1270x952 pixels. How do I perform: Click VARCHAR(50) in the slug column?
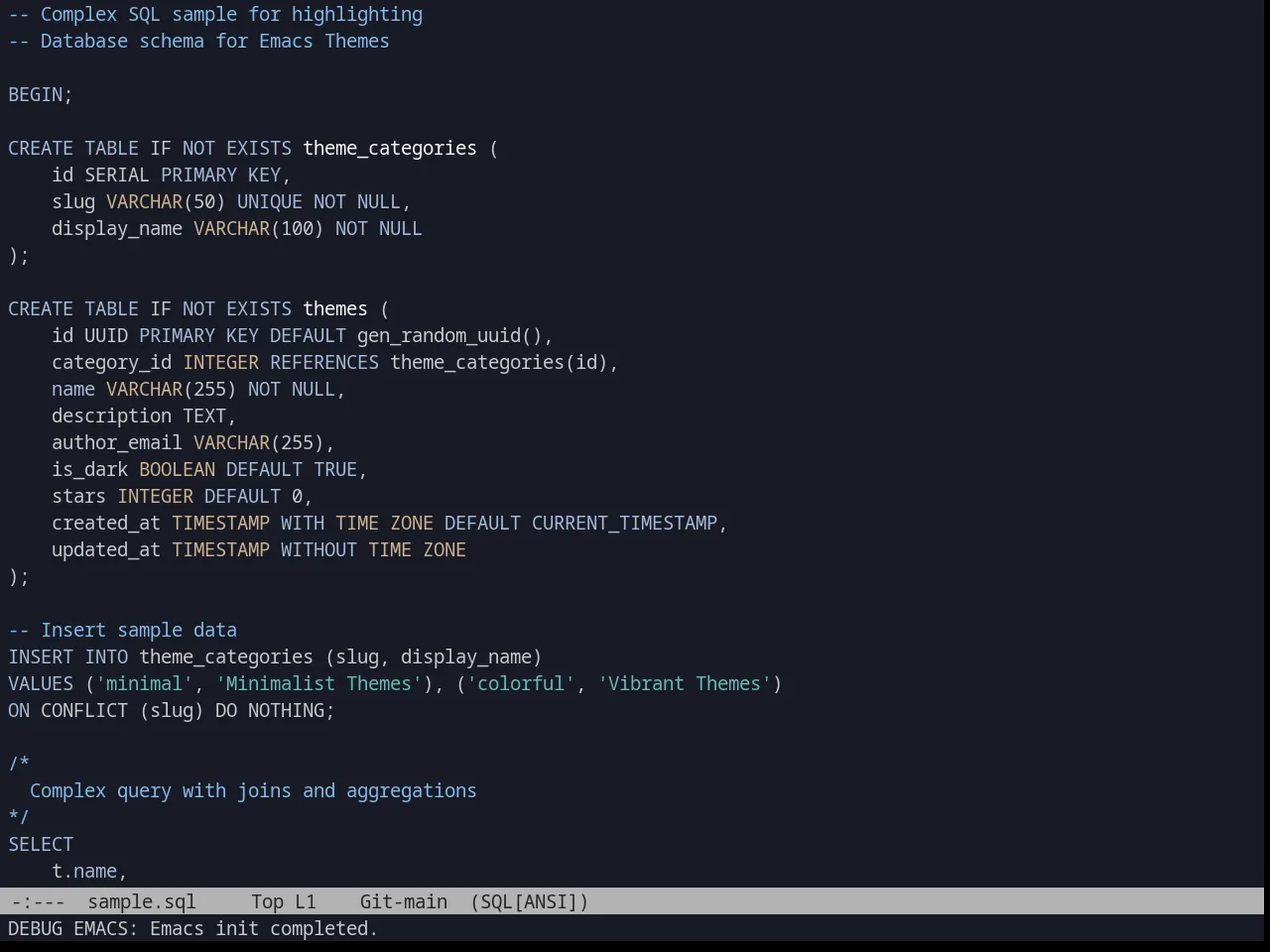(166, 201)
